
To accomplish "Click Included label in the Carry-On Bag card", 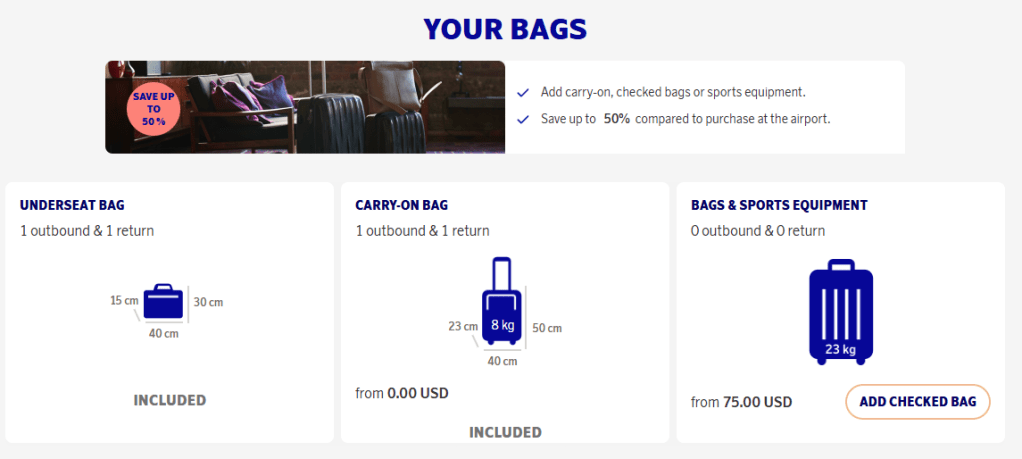I will click(x=505, y=432).
